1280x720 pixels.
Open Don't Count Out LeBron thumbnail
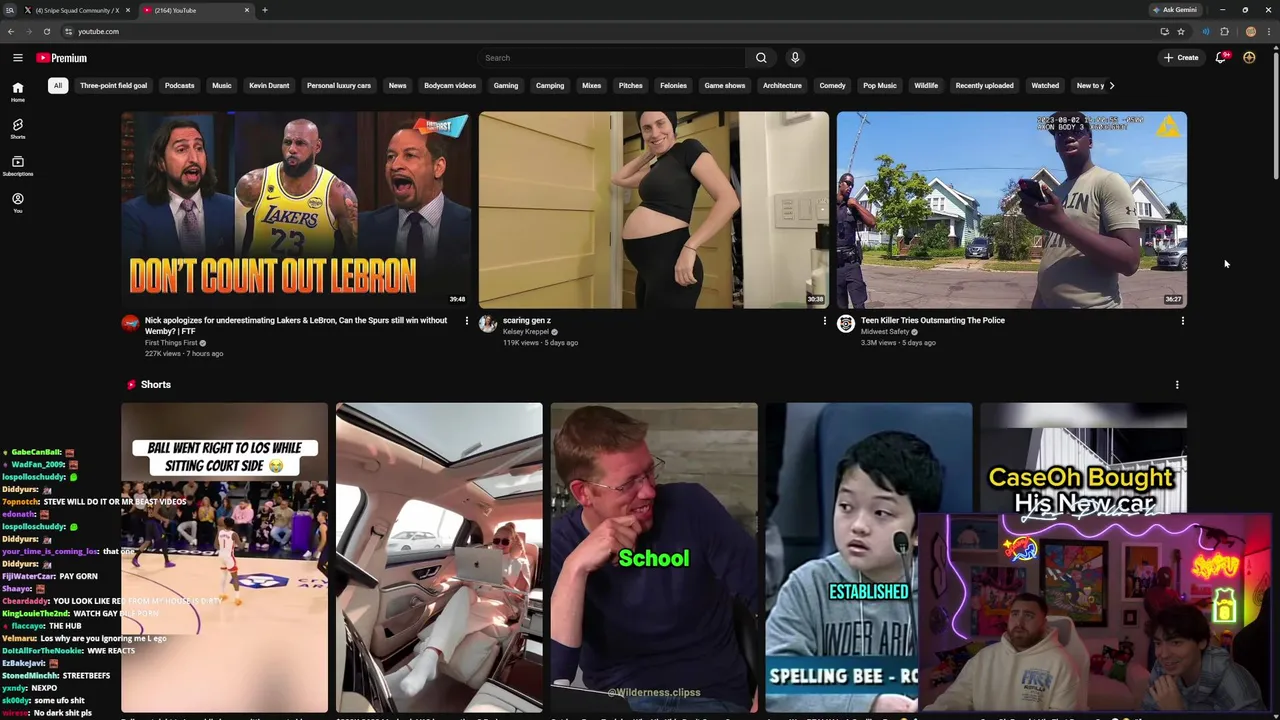pyautogui.click(x=296, y=210)
